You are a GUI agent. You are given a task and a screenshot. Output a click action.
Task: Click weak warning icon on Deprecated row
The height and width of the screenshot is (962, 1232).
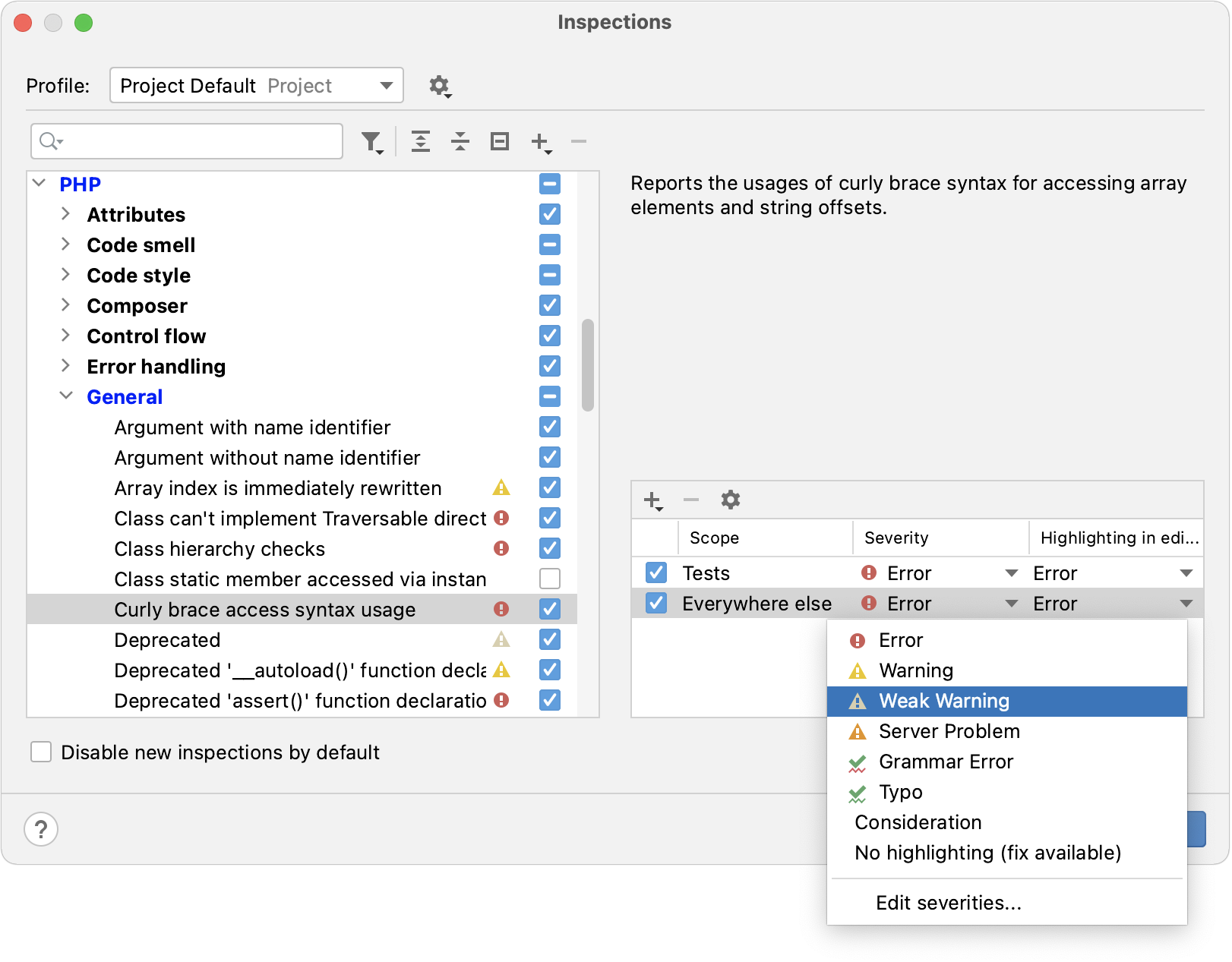[501, 639]
